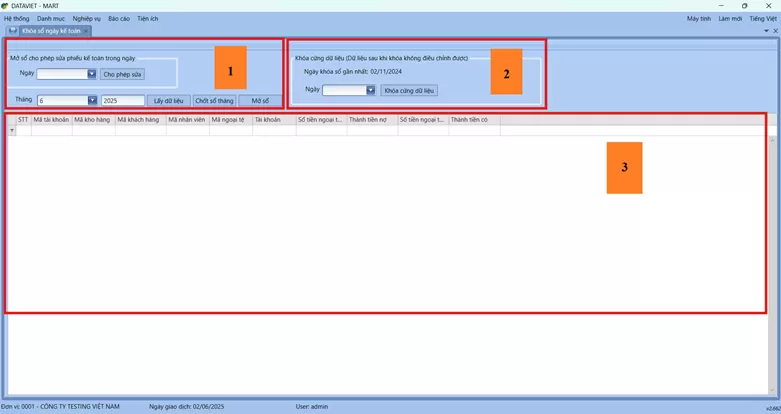Click the vertical scrollbar of the grid
Screen dimensions: 781x414
[x=772, y=264]
